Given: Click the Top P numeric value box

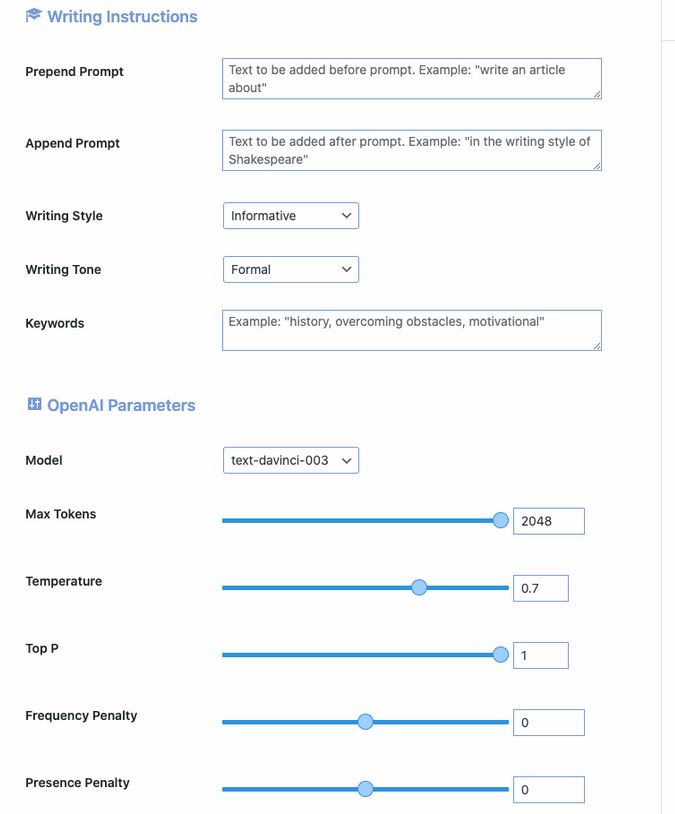Looking at the screenshot, I should click(x=541, y=655).
